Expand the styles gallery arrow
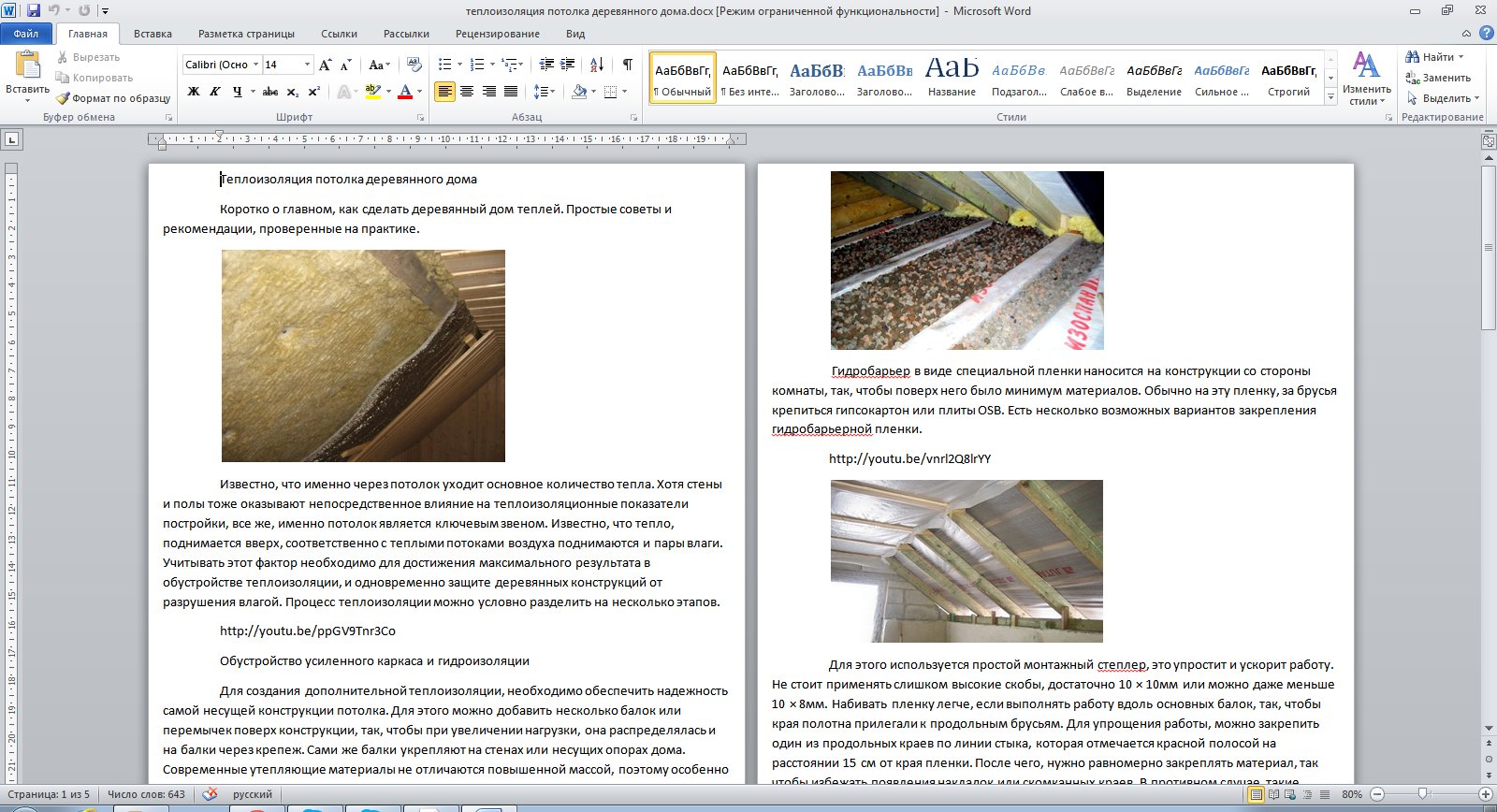The height and width of the screenshot is (812, 1497). 1330,96
